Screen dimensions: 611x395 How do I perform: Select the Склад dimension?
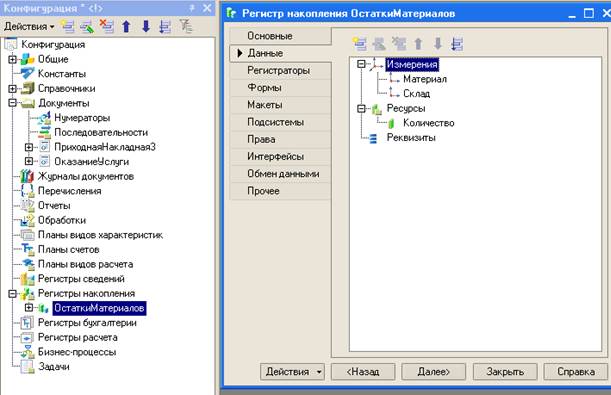(x=417, y=94)
